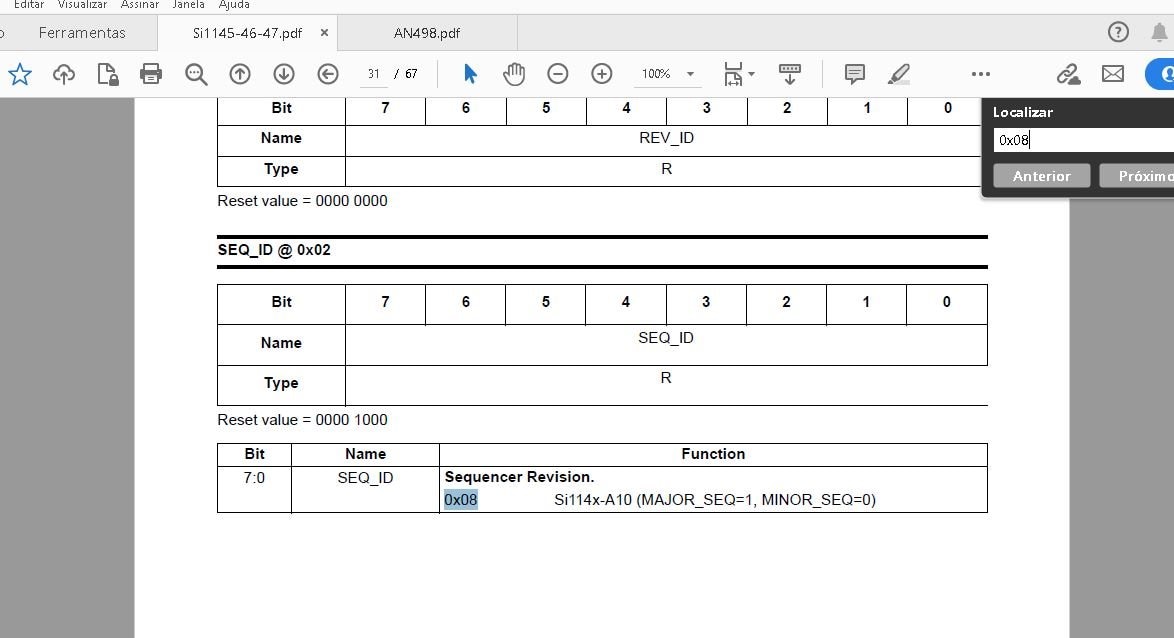
Task: Click the previous view left arrow icon
Action: coord(328,73)
